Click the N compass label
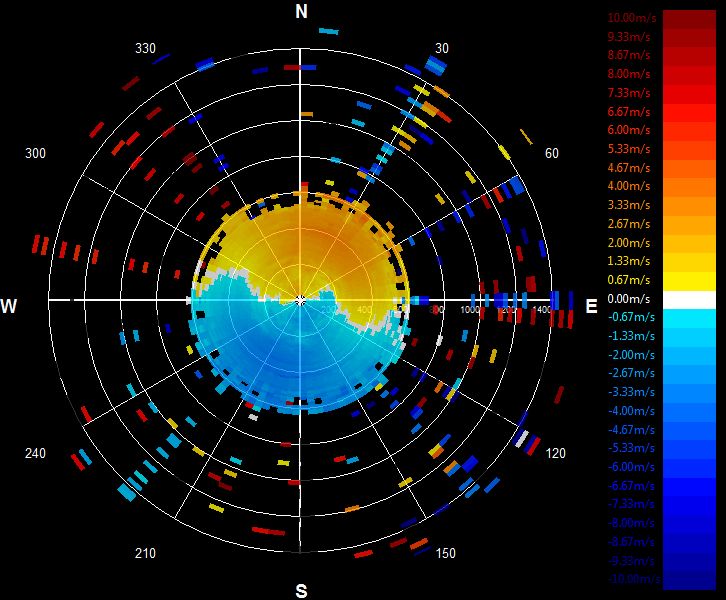This screenshot has height=600, width=726. point(301,11)
